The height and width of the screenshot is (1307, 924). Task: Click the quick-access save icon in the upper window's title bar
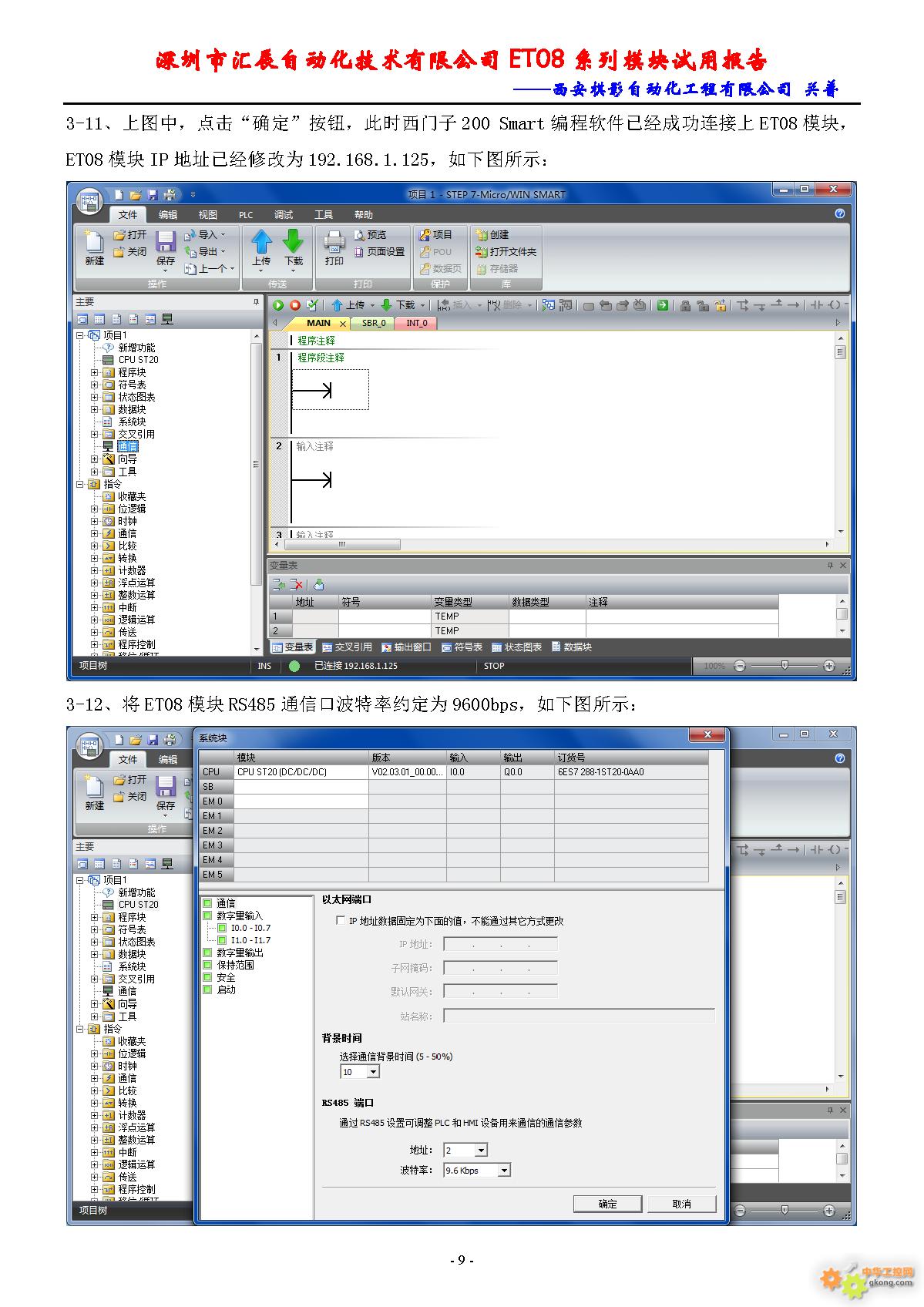click(x=153, y=195)
